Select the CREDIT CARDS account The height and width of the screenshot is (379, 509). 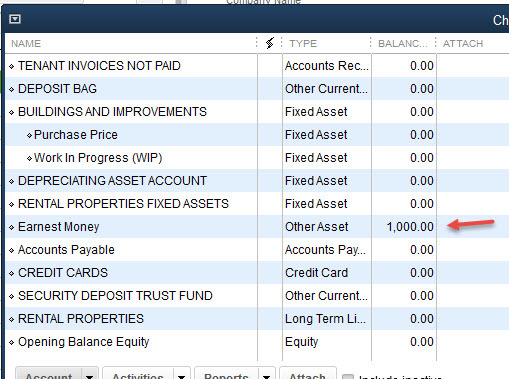(63, 273)
